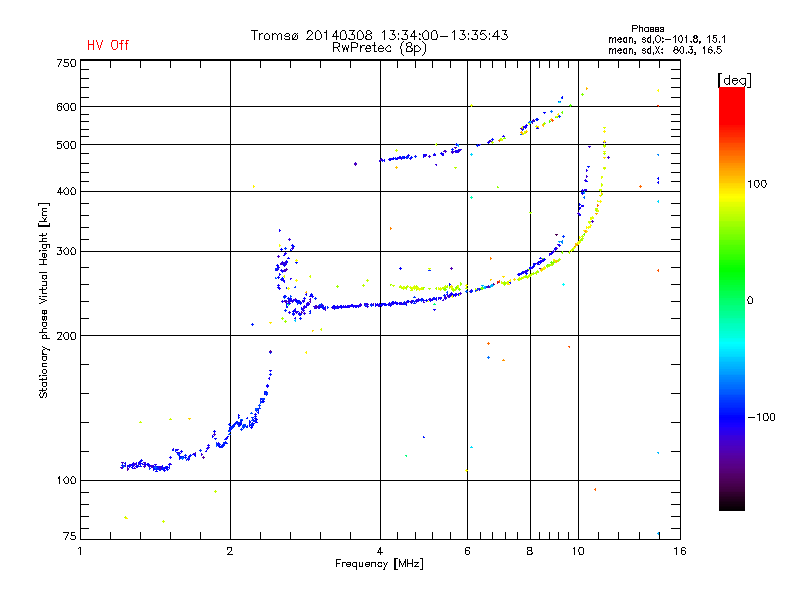This screenshot has width=800, height=600.
Task: Click the colorbar value '-100'
Action: [x=761, y=417]
